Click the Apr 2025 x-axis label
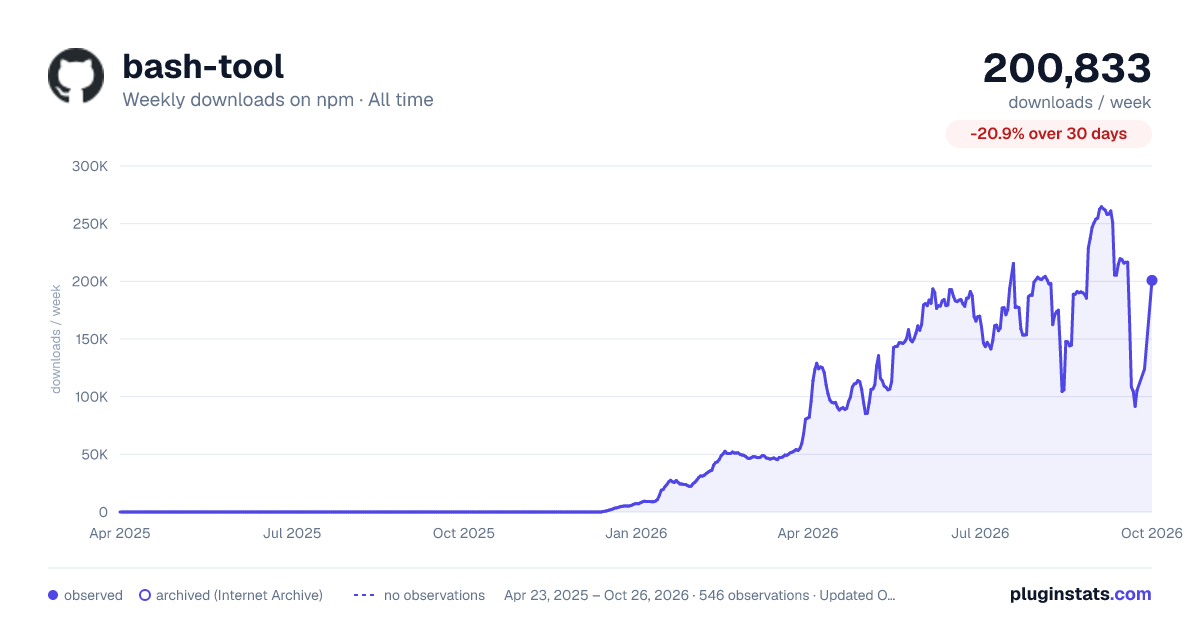The image size is (1200, 630). point(120,533)
